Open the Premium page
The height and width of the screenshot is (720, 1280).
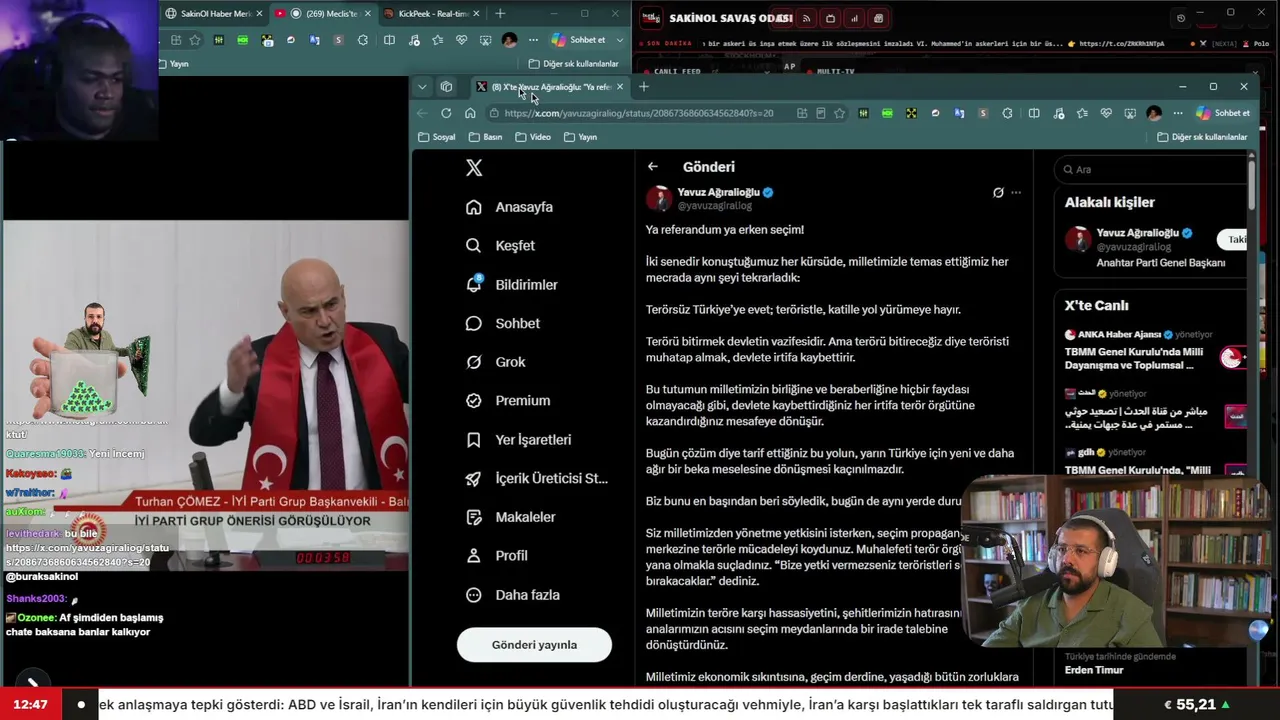pyautogui.click(x=508, y=401)
